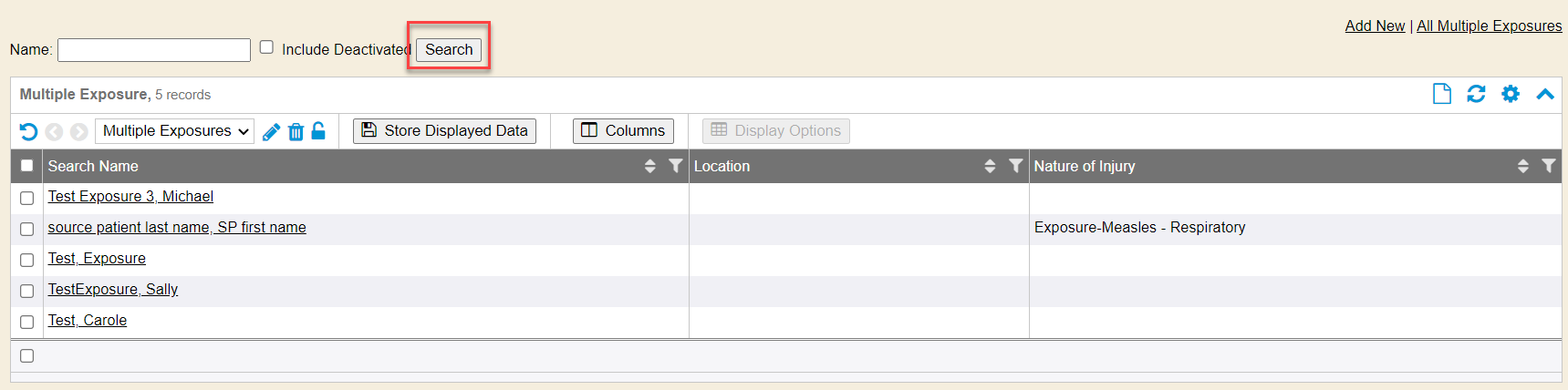Image resolution: width=1568 pixels, height=390 pixels.
Task: Click the refresh arrows icon
Action: click(x=1476, y=94)
